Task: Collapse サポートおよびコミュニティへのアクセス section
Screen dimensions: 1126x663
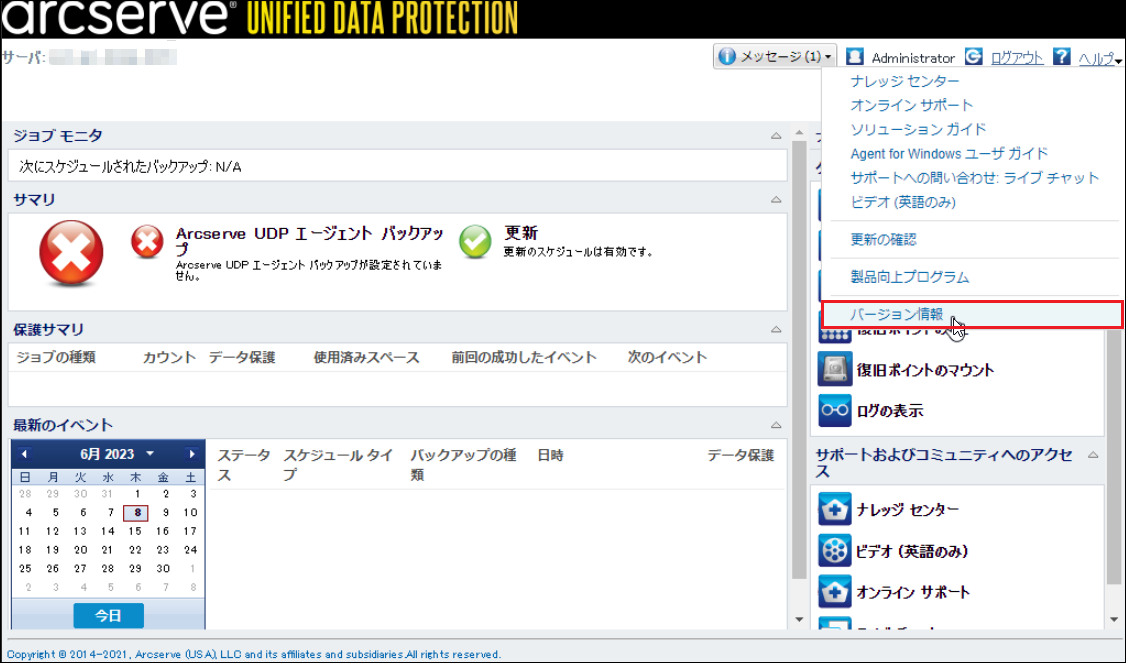Action: [x=1093, y=455]
